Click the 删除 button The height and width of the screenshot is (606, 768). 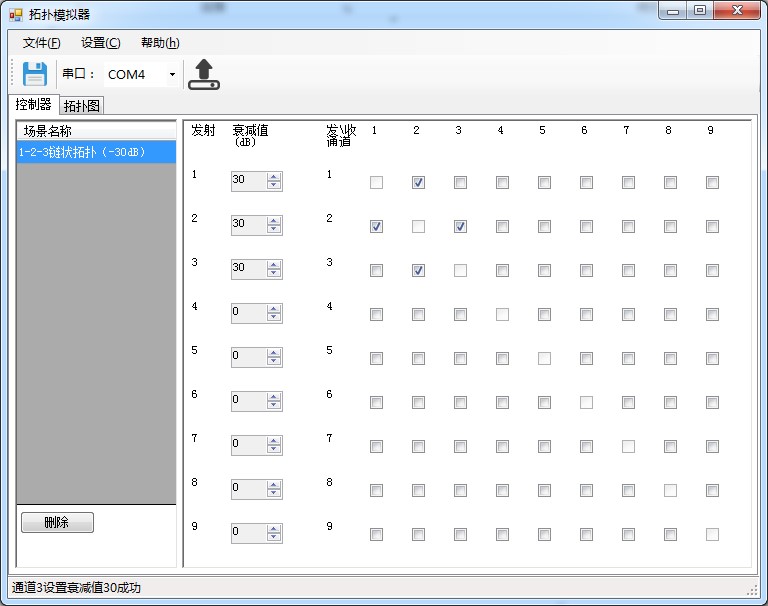[57, 523]
